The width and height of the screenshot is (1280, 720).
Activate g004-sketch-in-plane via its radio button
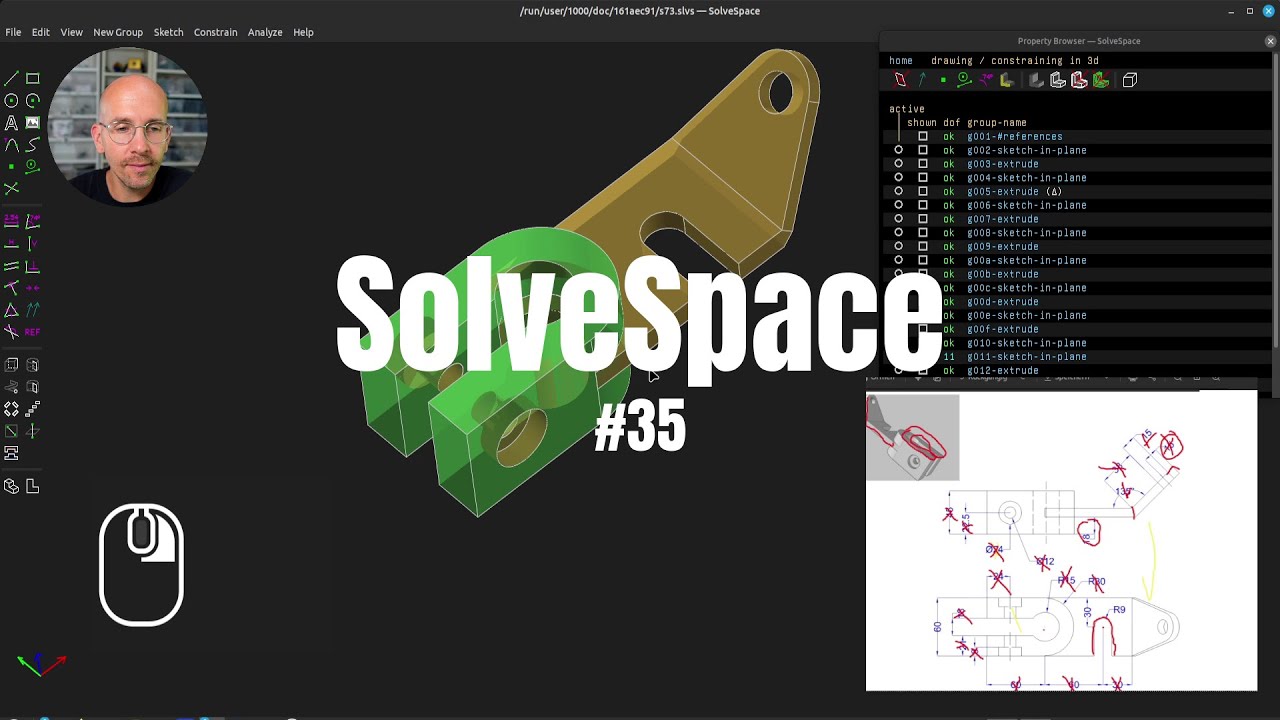click(x=898, y=178)
